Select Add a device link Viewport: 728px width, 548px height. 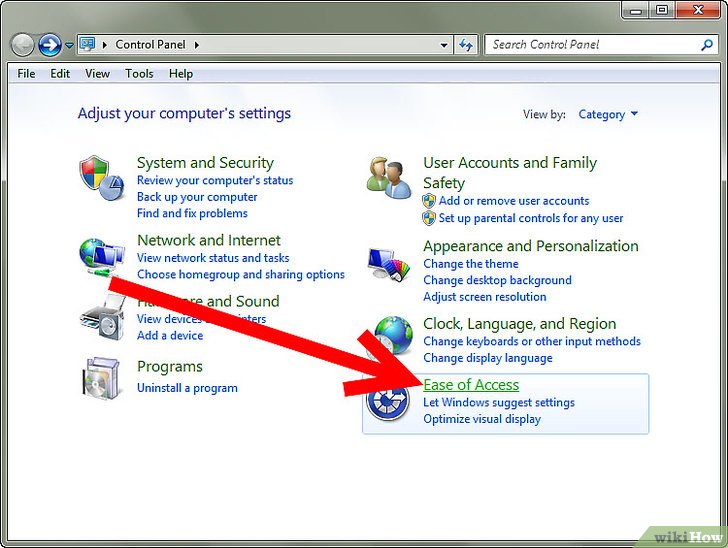(x=170, y=336)
